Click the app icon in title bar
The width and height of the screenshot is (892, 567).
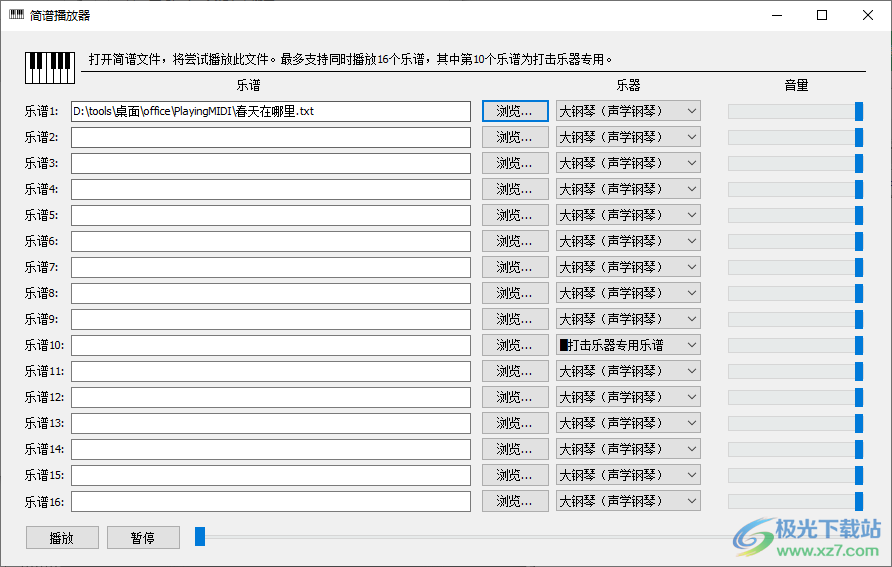(16, 15)
